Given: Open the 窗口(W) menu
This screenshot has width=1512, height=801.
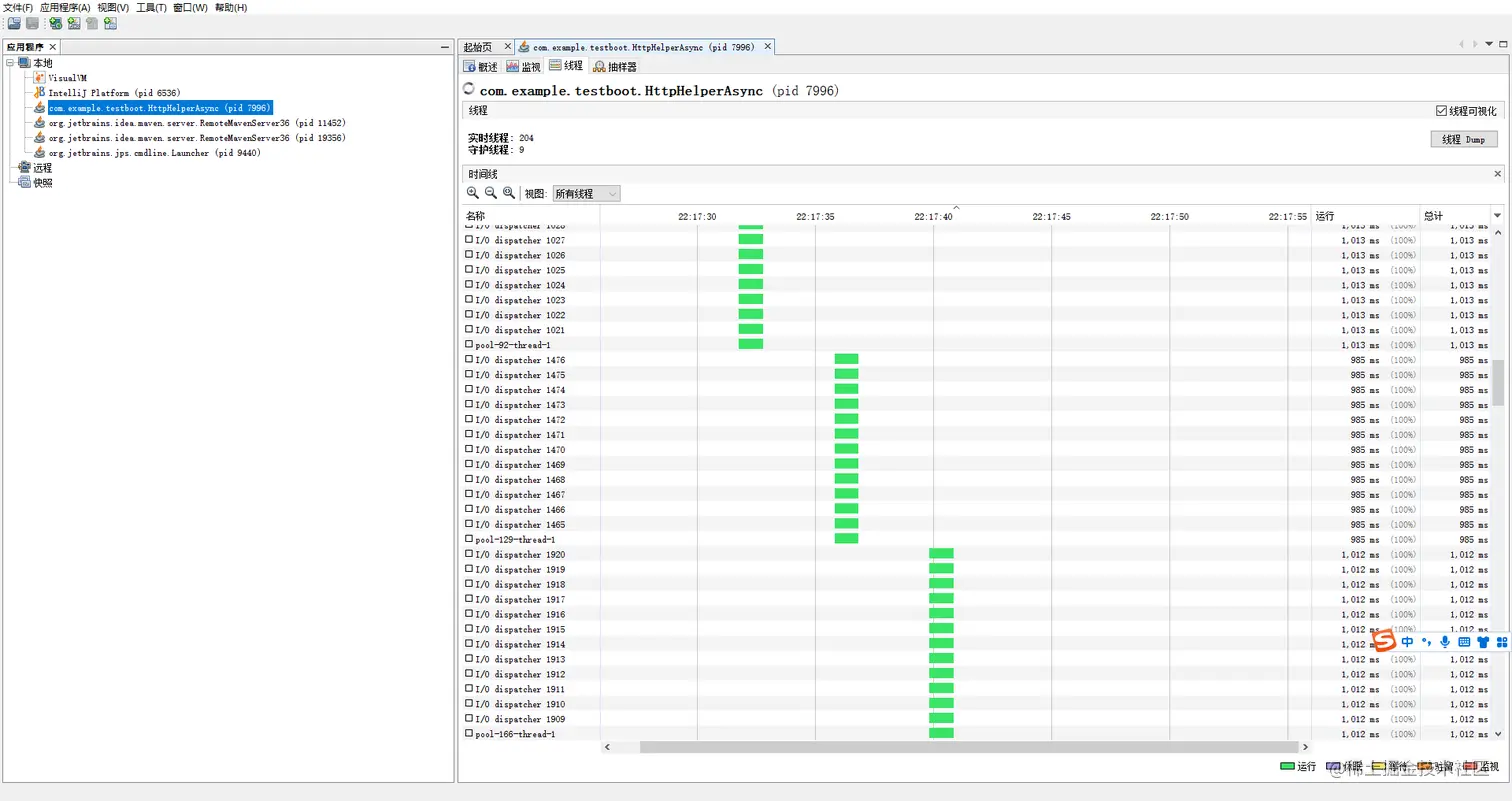Looking at the screenshot, I should pyautogui.click(x=190, y=7).
